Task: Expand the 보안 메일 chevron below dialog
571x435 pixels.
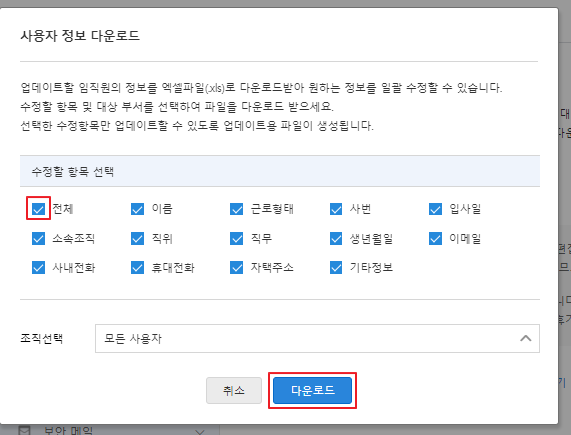Action: point(200,432)
